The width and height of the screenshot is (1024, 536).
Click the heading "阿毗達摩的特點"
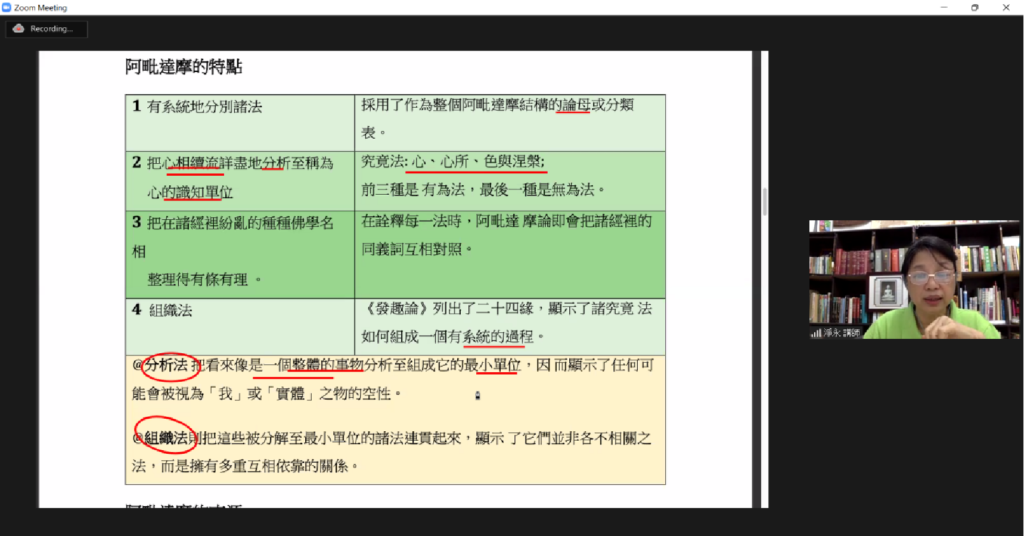pos(183,68)
